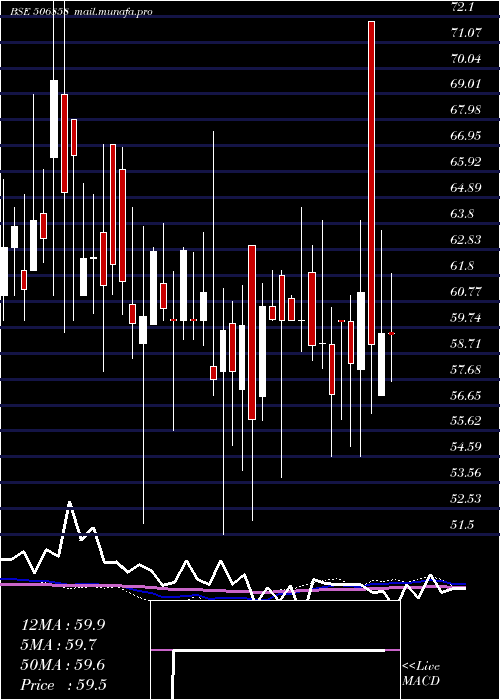Viewport: 500px width, 700px height.
Task: Click the 55.62 price axis label
Action: 467,421
